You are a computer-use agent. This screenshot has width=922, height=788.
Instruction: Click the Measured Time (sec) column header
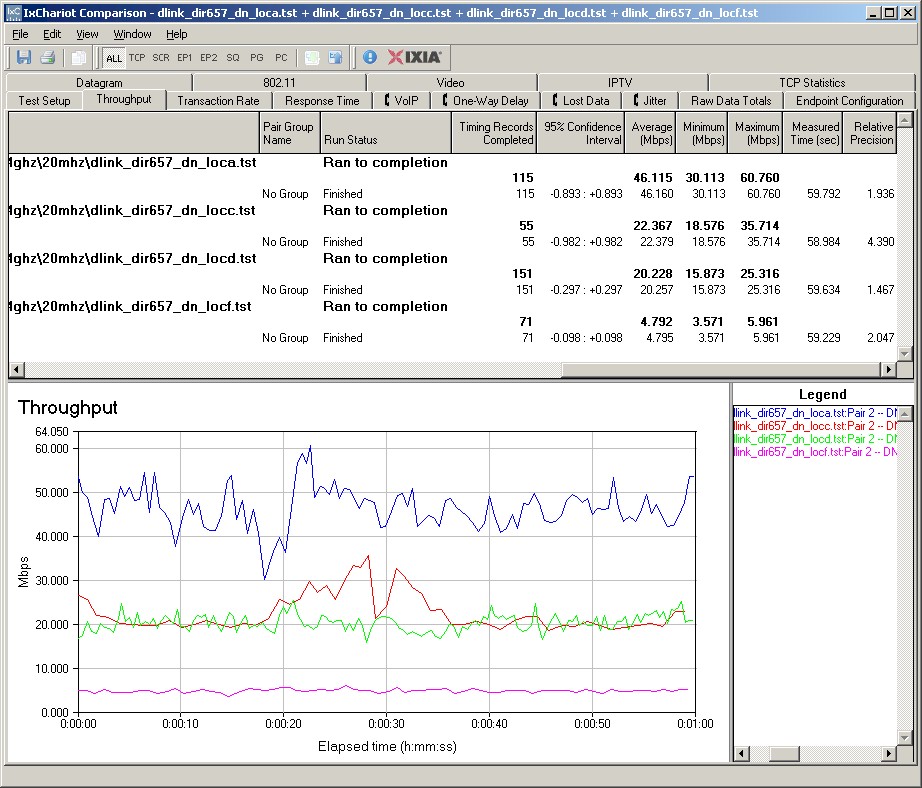813,133
